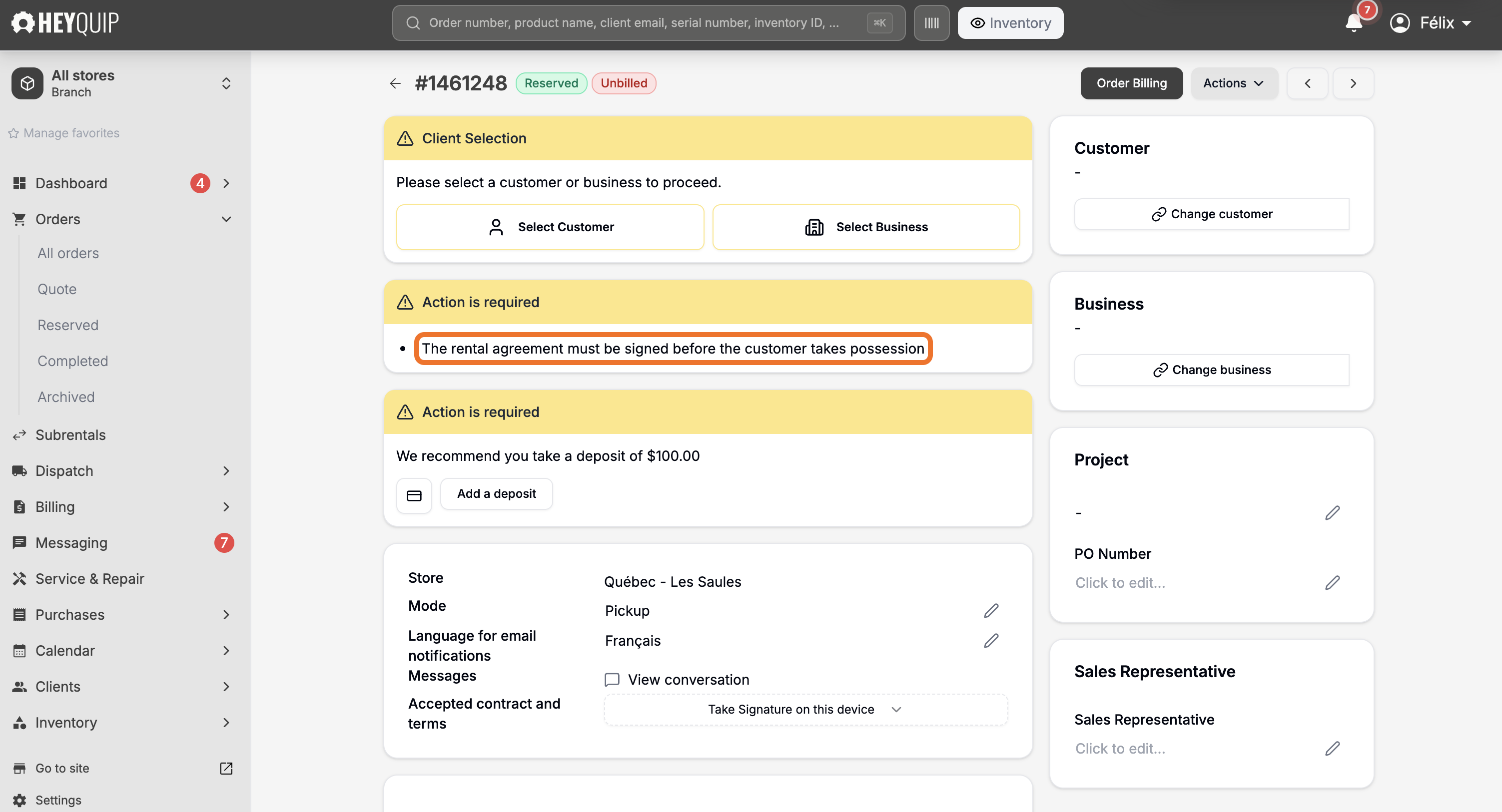The image size is (1502, 812).
Task: Edit the Sales Representative pencil icon
Action: click(1332, 749)
